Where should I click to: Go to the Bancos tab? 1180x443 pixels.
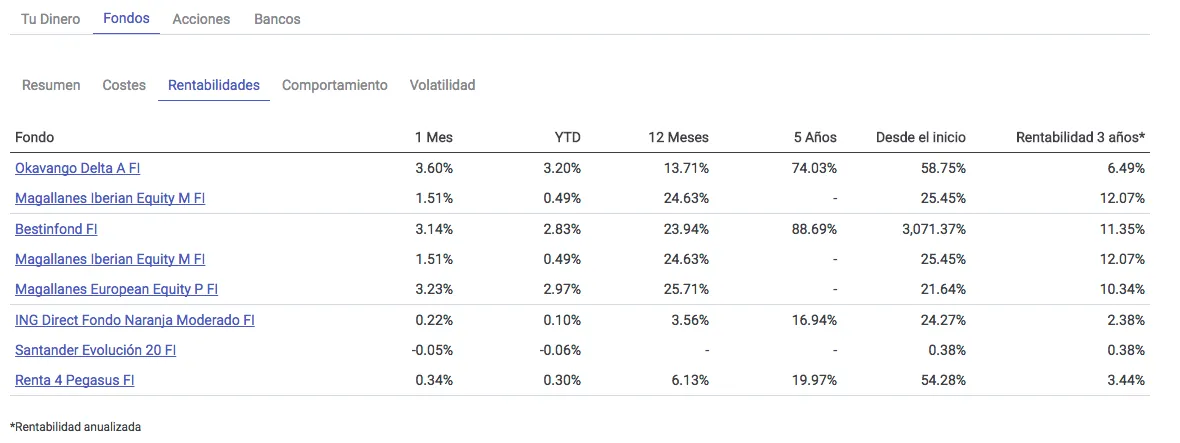(277, 19)
